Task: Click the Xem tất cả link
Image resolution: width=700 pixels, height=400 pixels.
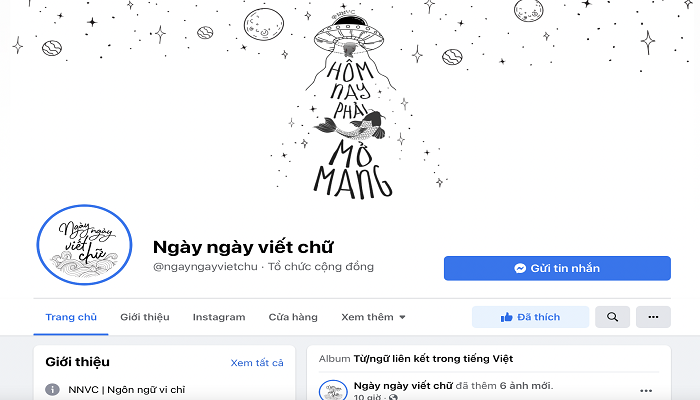Action: [257, 363]
